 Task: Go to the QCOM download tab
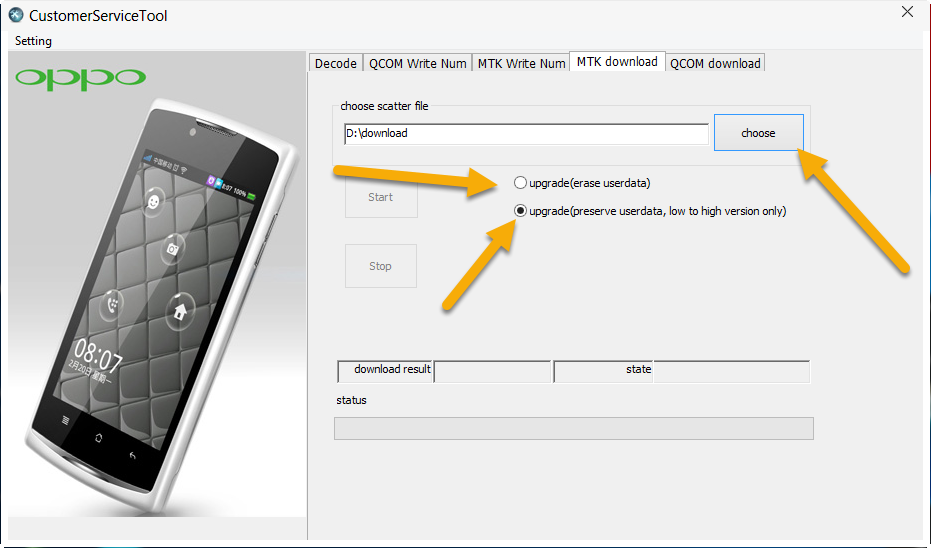pos(715,63)
